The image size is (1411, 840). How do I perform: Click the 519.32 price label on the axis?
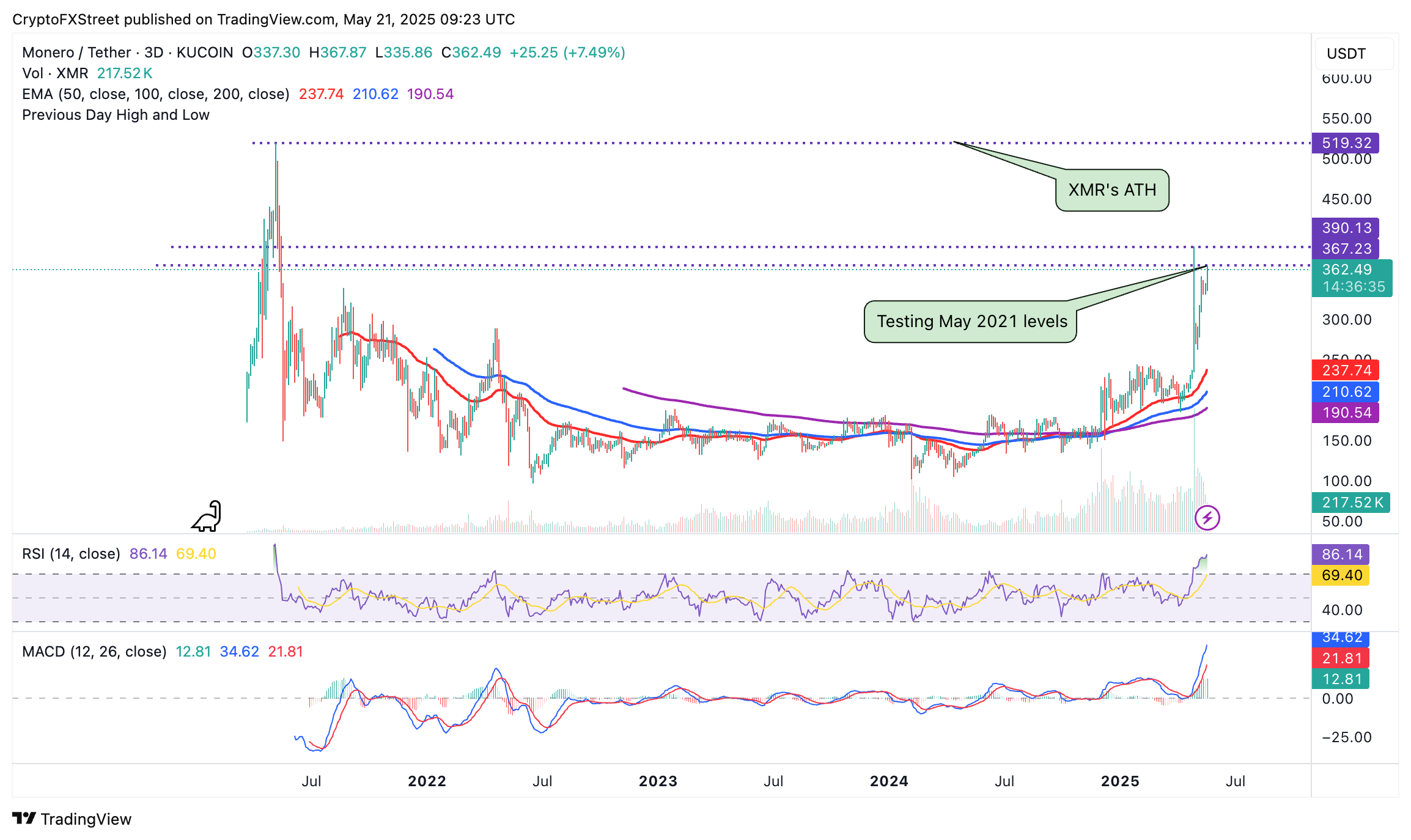pos(1345,143)
